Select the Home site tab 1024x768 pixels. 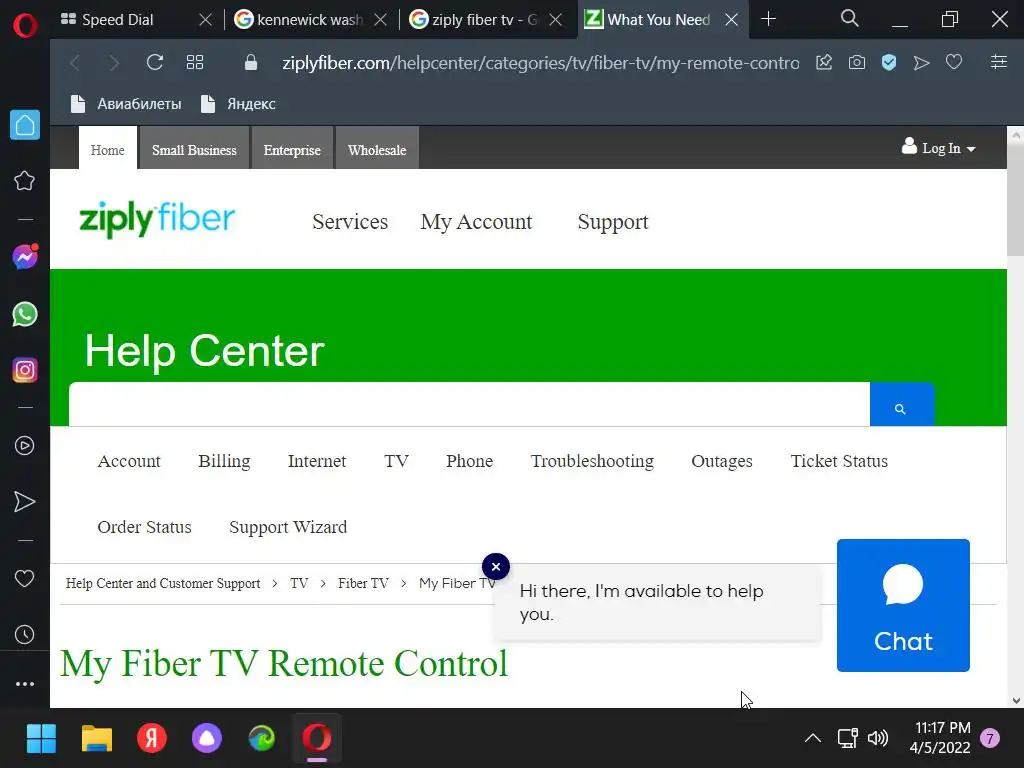click(x=108, y=150)
